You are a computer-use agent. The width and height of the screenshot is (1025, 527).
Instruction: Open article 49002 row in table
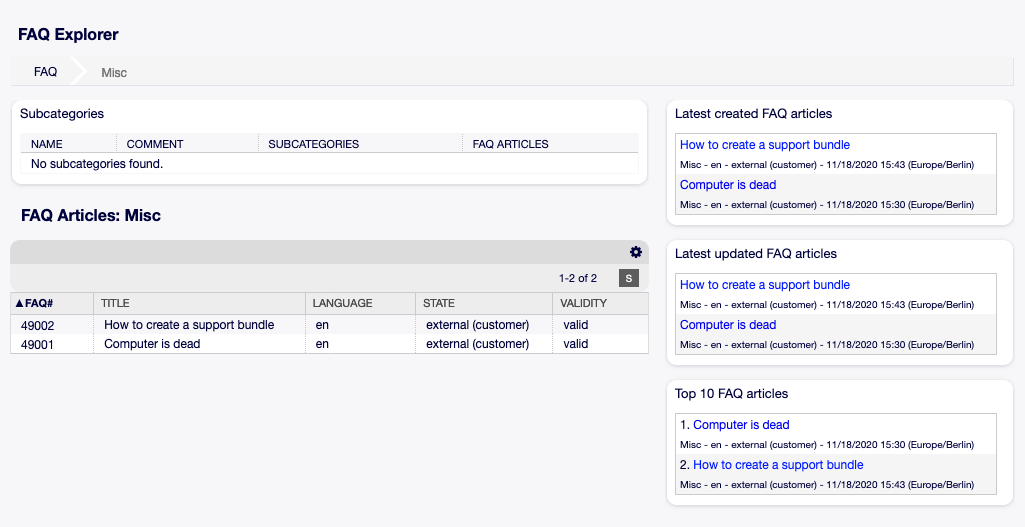38,325
